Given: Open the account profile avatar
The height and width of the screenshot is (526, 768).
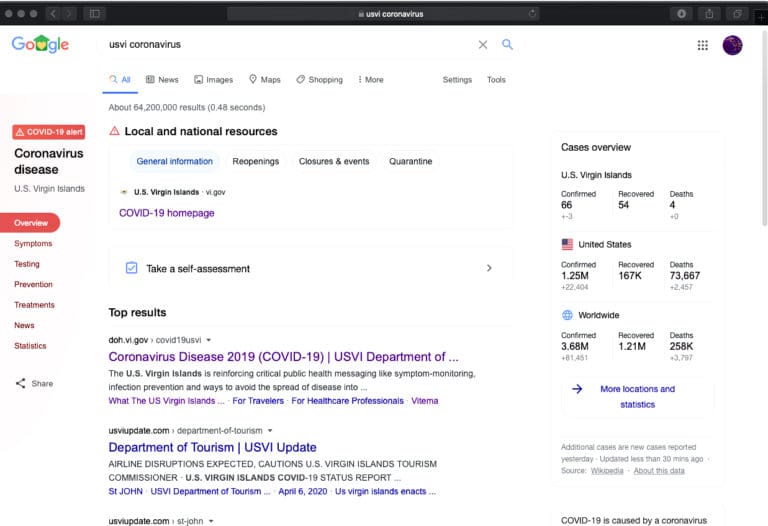Looking at the screenshot, I should pos(732,45).
